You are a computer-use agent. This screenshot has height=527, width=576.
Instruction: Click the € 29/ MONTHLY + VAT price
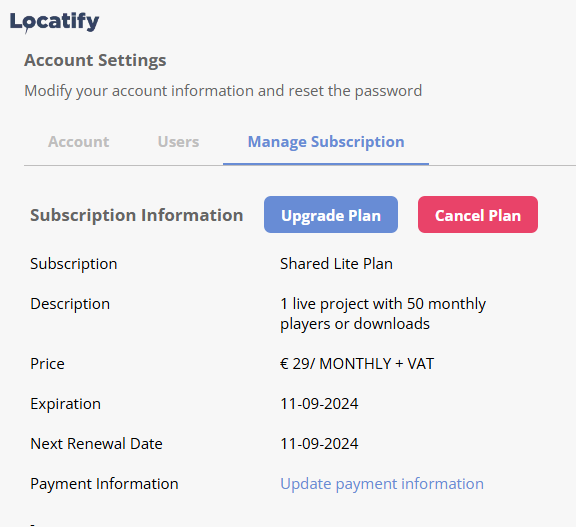357,364
